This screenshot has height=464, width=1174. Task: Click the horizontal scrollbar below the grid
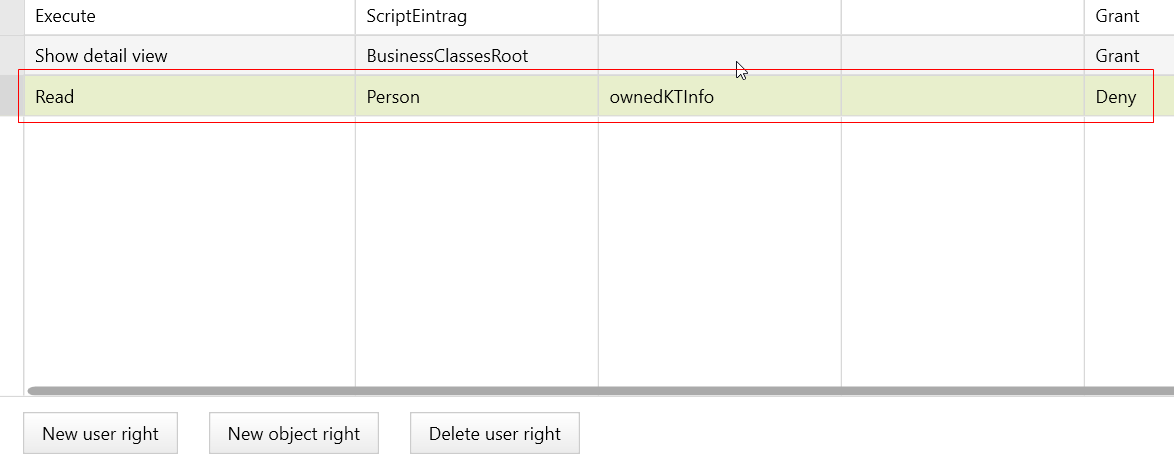pyautogui.click(x=600, y=391)
